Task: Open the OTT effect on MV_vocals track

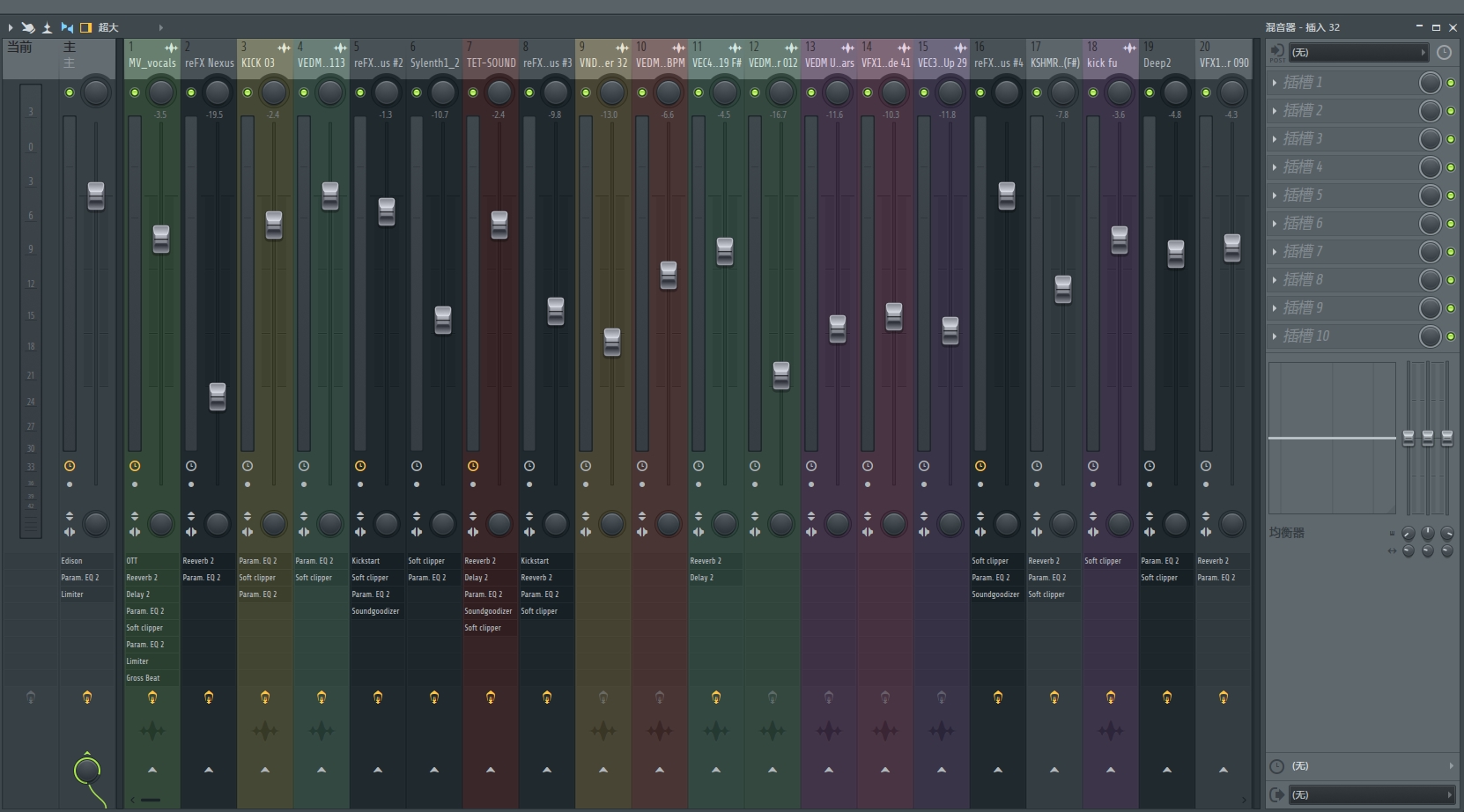Action: coord(152,561)
